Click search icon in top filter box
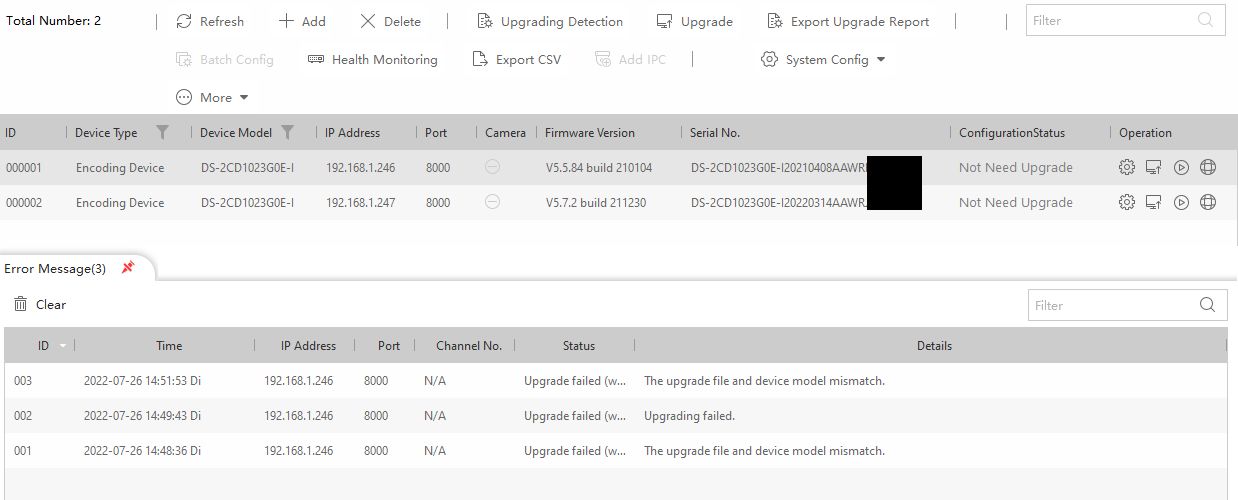The width and height of the screenshot is (1238, 500). click(1206, 20)
